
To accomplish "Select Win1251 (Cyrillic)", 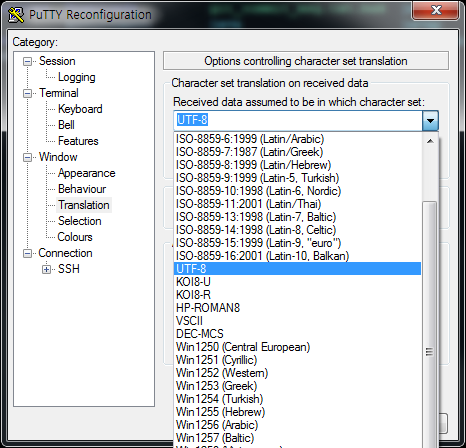I will (297, 360).
